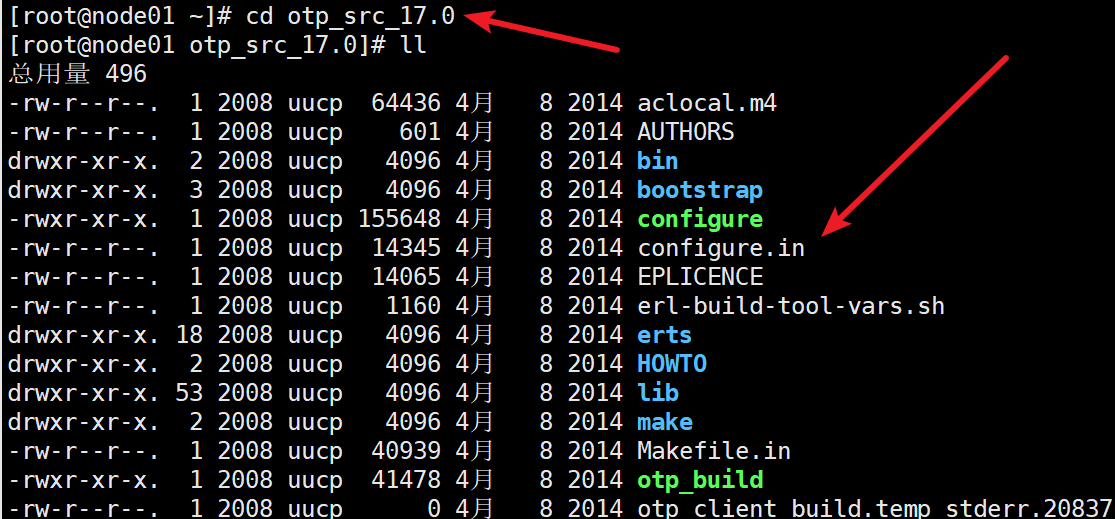Click the '[root@node01 otp_src_17.0]#' prompt
The height and width of the screenshot is (519, 1115).
(196, 46)
